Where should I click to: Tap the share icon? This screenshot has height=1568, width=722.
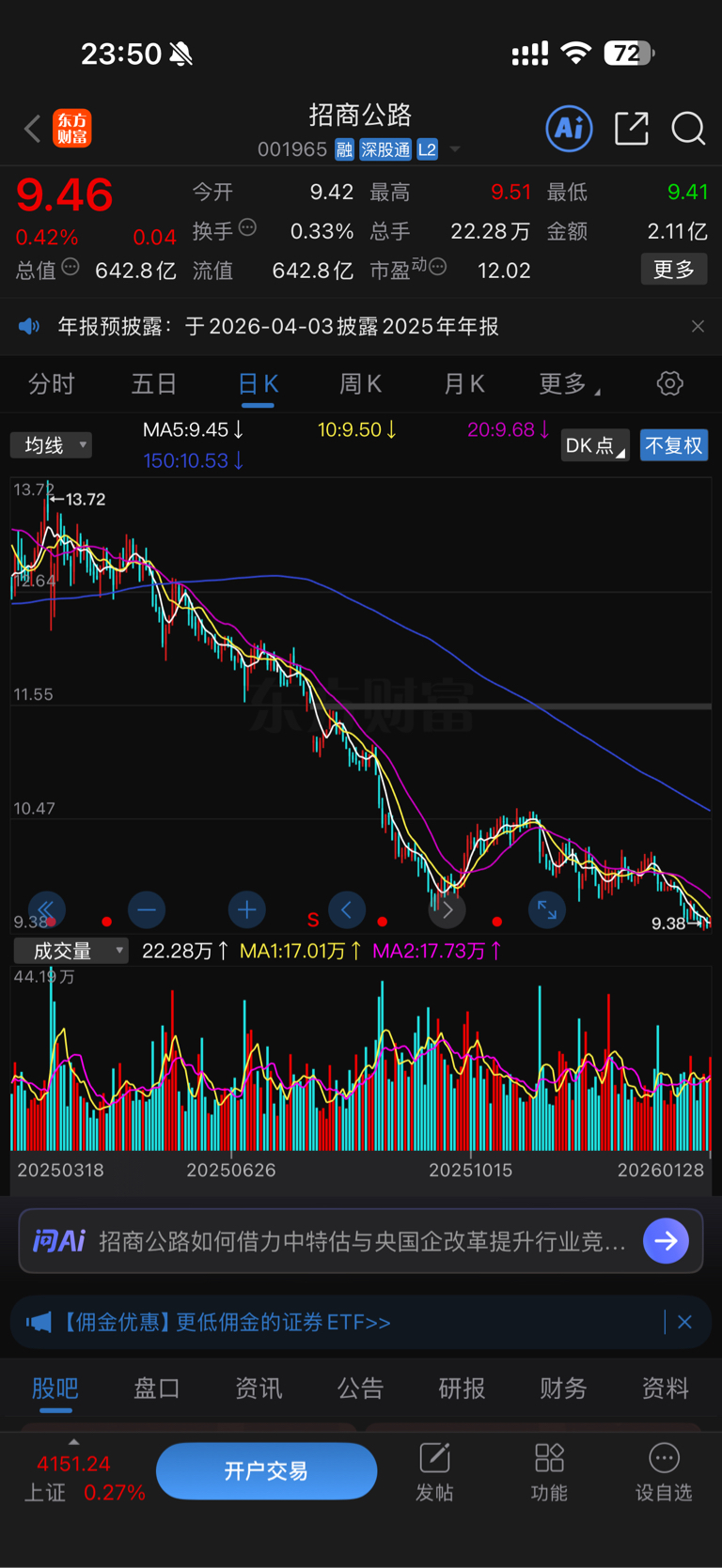[632, 128]
